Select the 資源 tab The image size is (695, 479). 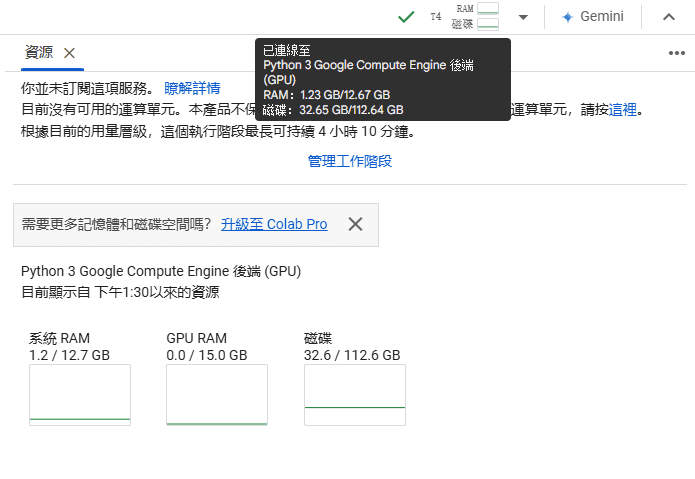coord(39,52)
